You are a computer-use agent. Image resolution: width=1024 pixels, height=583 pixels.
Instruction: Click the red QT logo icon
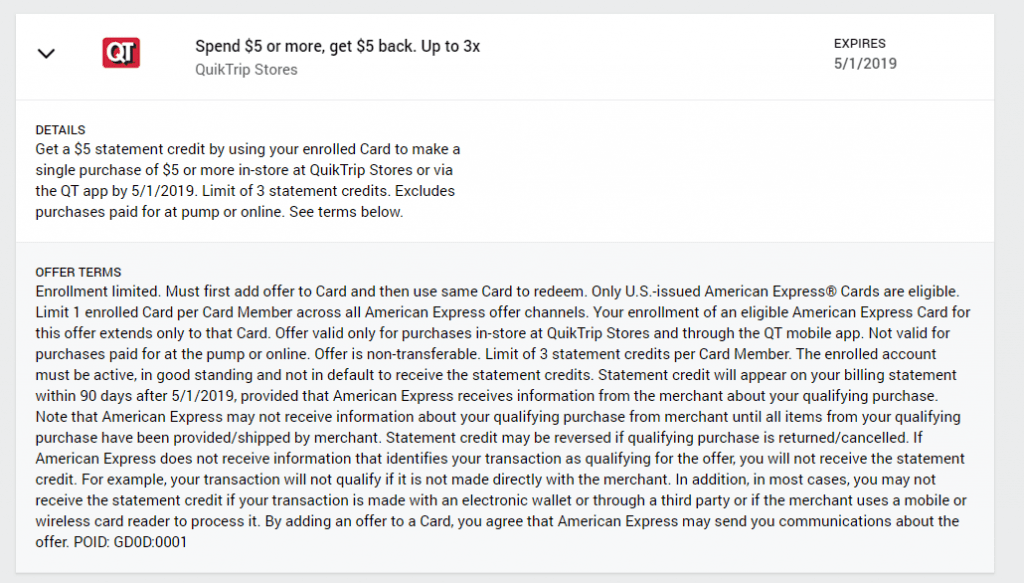pos(121,53)
